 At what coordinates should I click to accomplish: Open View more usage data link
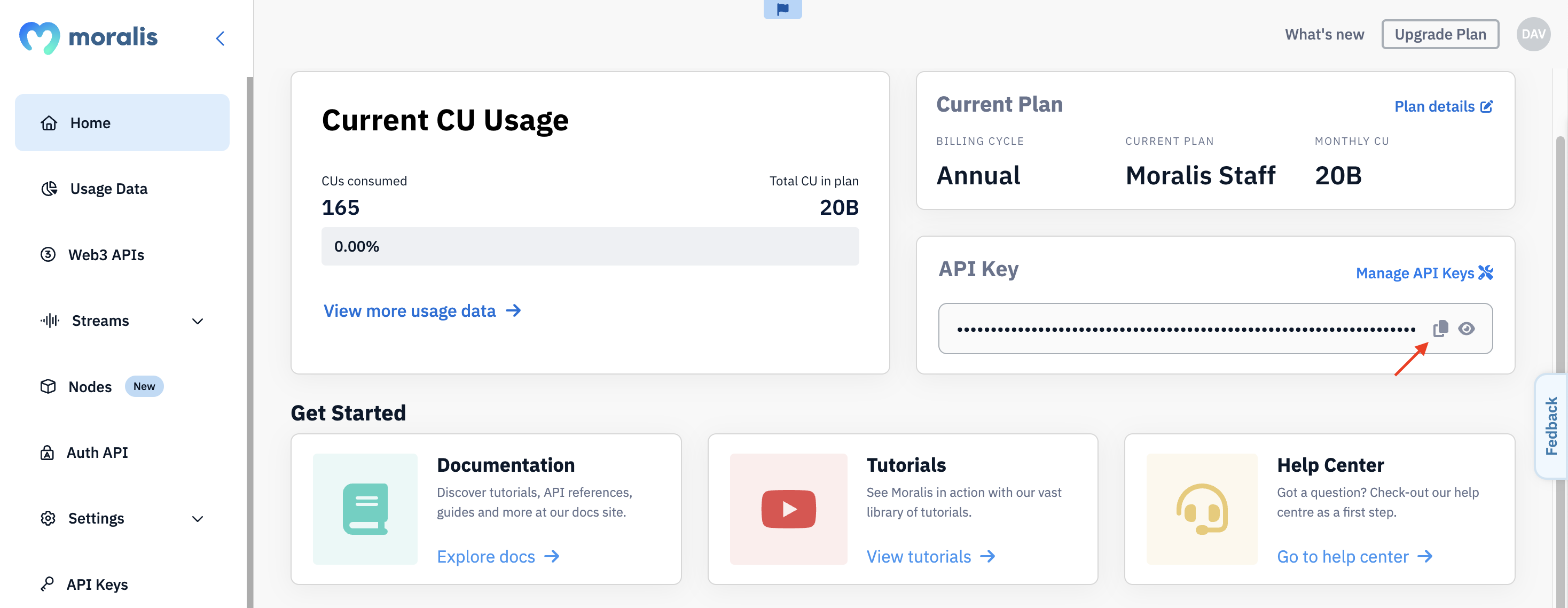(410, 311)
